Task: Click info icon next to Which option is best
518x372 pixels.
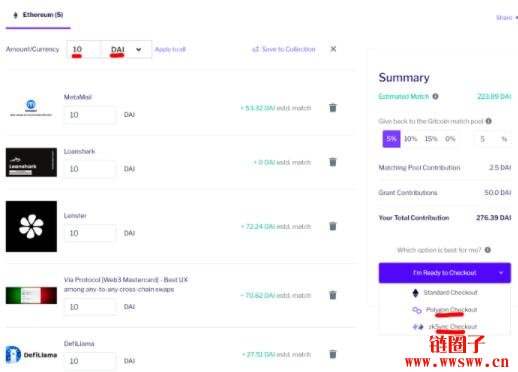Action: click(488, 250)
